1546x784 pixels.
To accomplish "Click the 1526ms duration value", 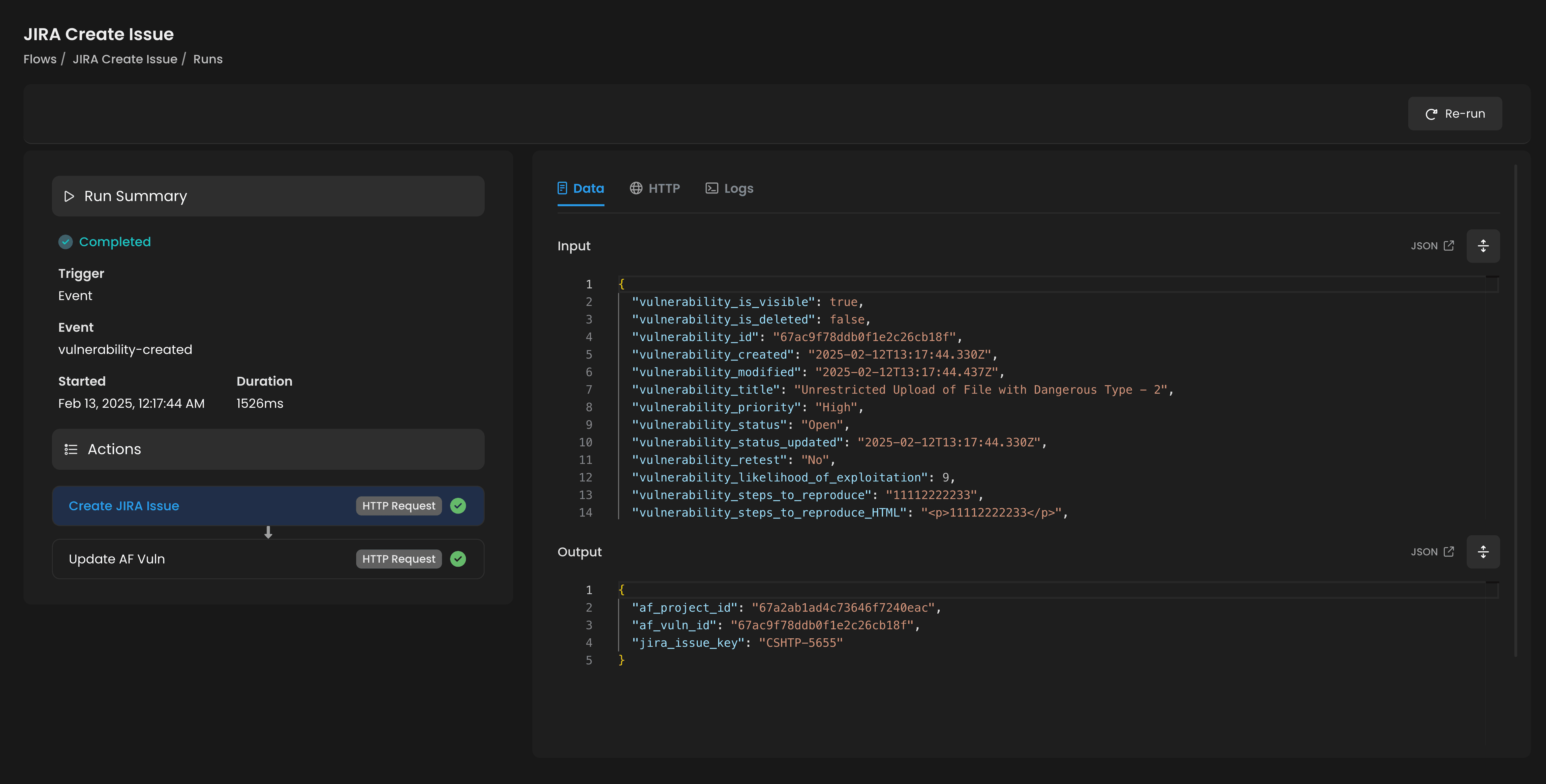I will [259, 404].
